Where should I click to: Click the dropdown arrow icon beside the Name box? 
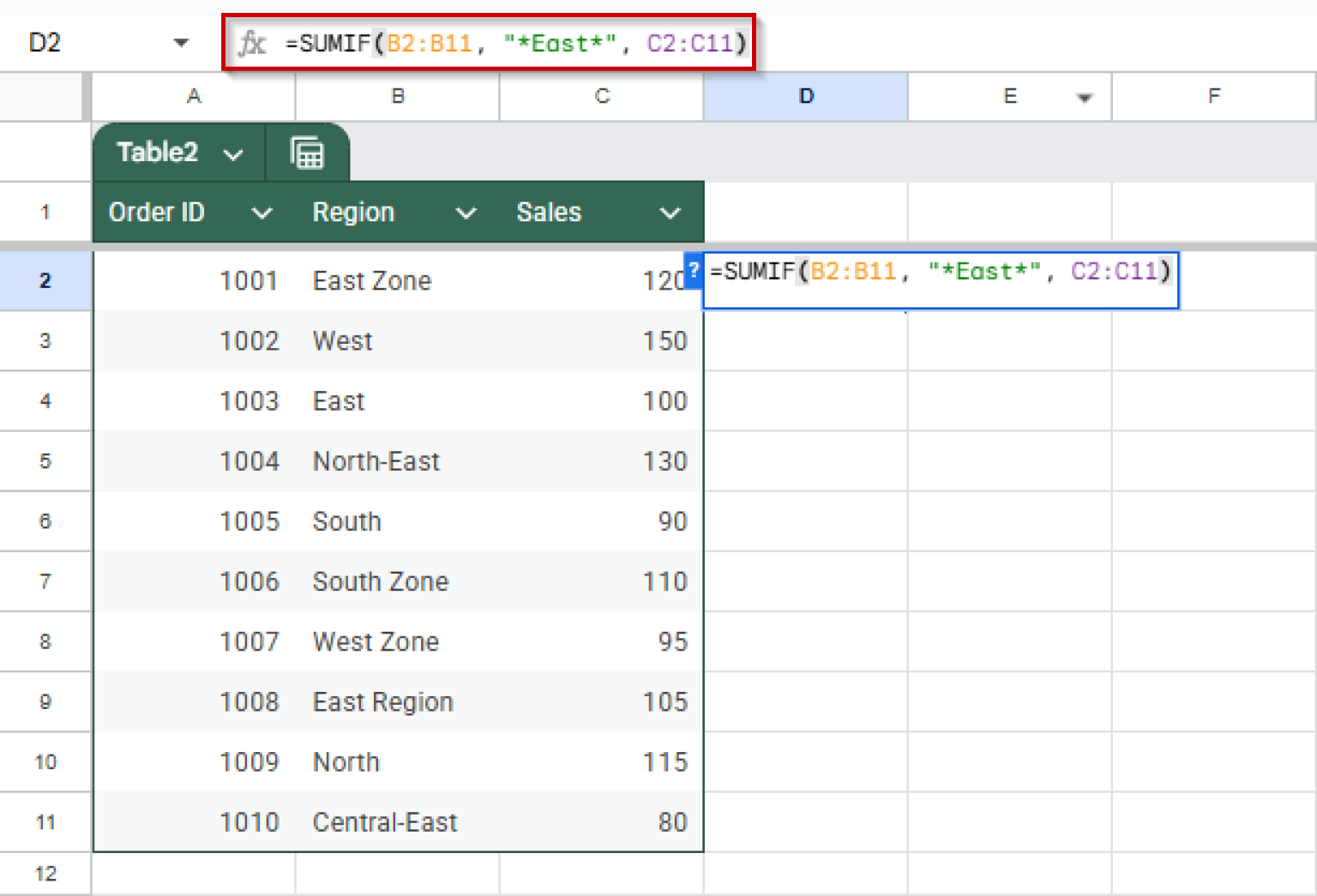[181, 42]
